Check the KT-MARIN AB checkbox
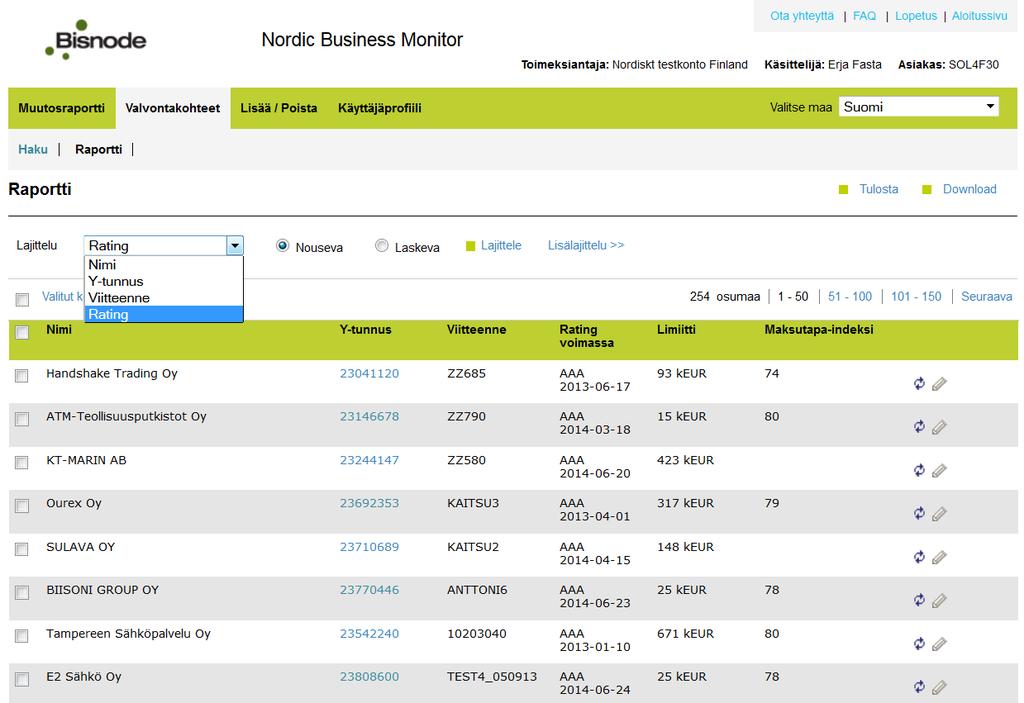This screenshot has height=703, width=1024. (x=22, y=463)
